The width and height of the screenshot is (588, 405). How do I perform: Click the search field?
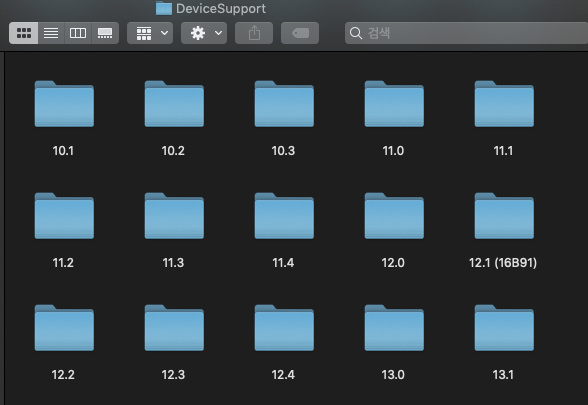coord(466,33)
